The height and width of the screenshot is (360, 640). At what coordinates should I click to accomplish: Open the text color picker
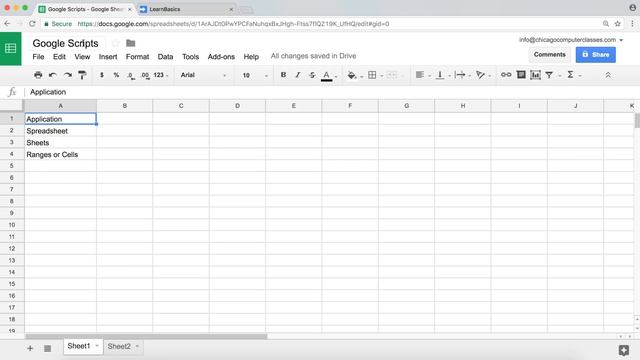coord(327,76)
